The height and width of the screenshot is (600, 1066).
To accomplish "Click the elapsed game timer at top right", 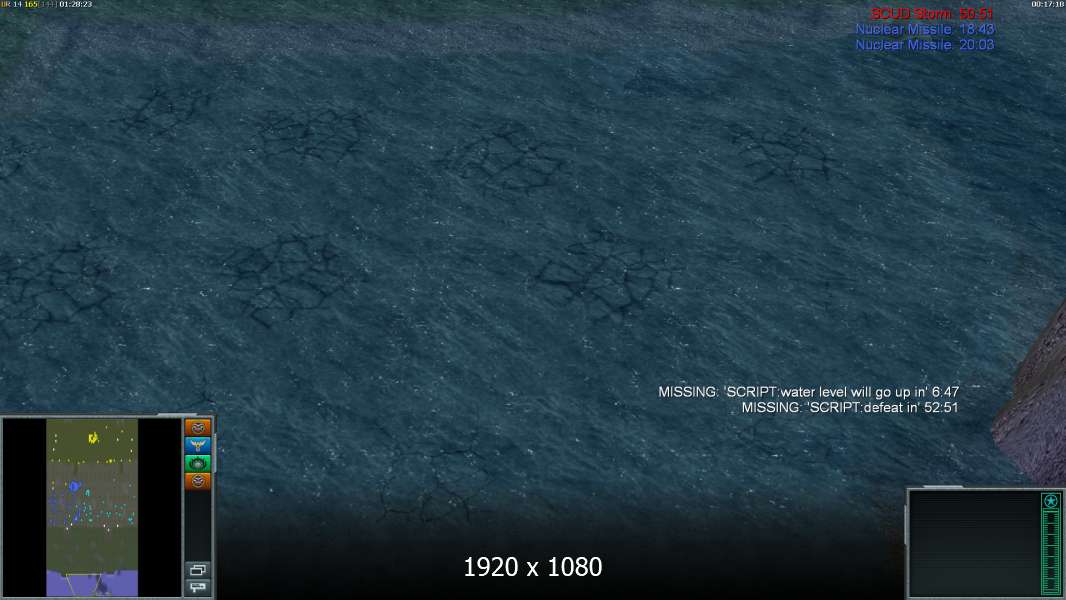I will point(1048,4).
